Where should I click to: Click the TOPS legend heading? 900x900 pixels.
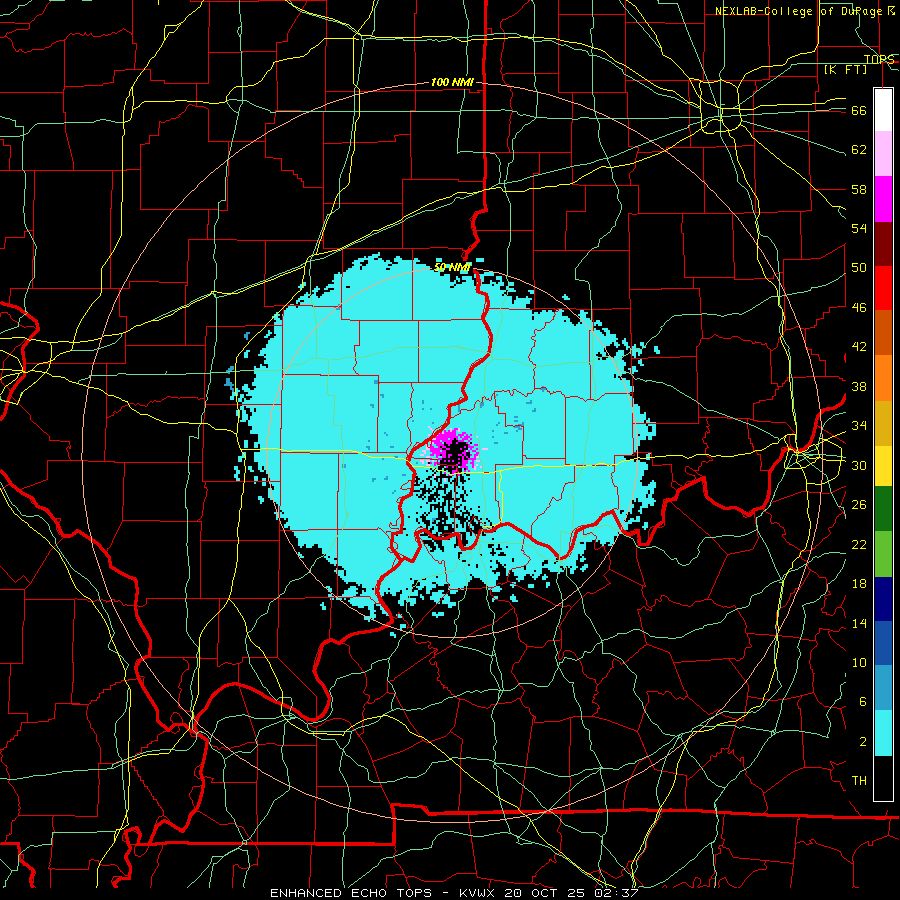879,59
